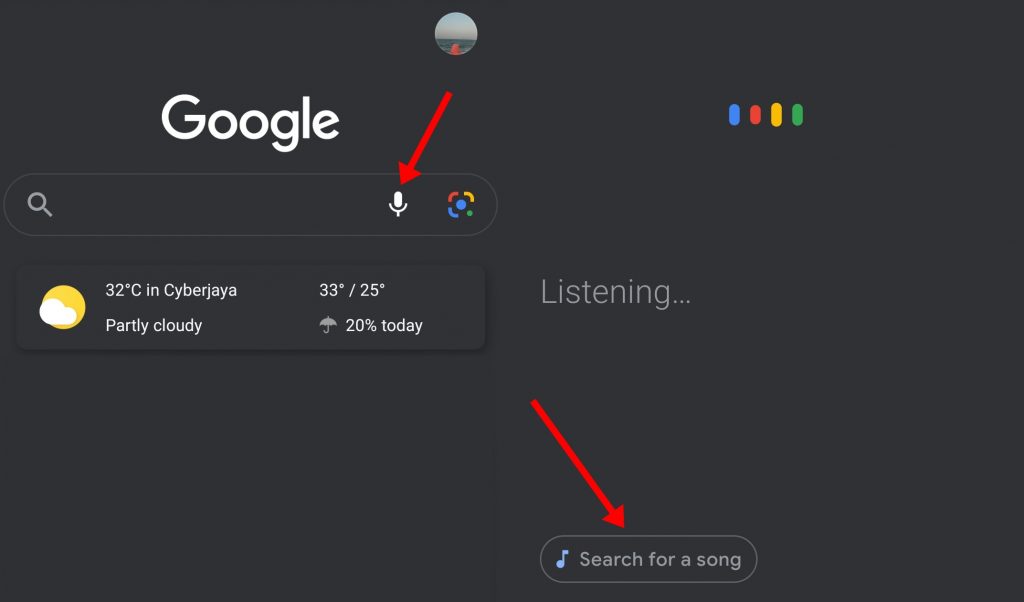This screenshot has height=602, width=1024.
Task: Open the "32°C in Cyberjaya" temperature text
Action: (171, 291)
